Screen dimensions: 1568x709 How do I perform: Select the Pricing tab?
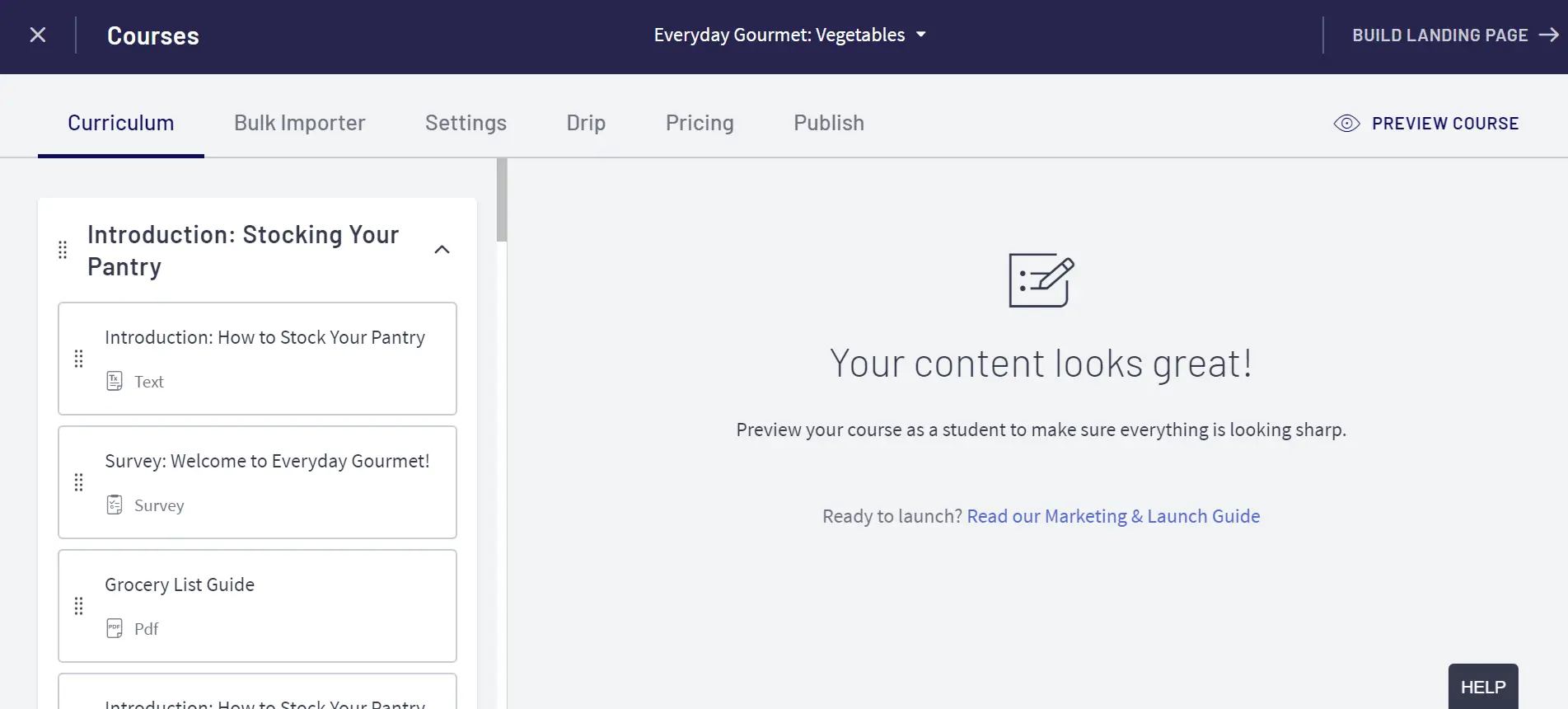pyautogui.click(x=700, y=123)
